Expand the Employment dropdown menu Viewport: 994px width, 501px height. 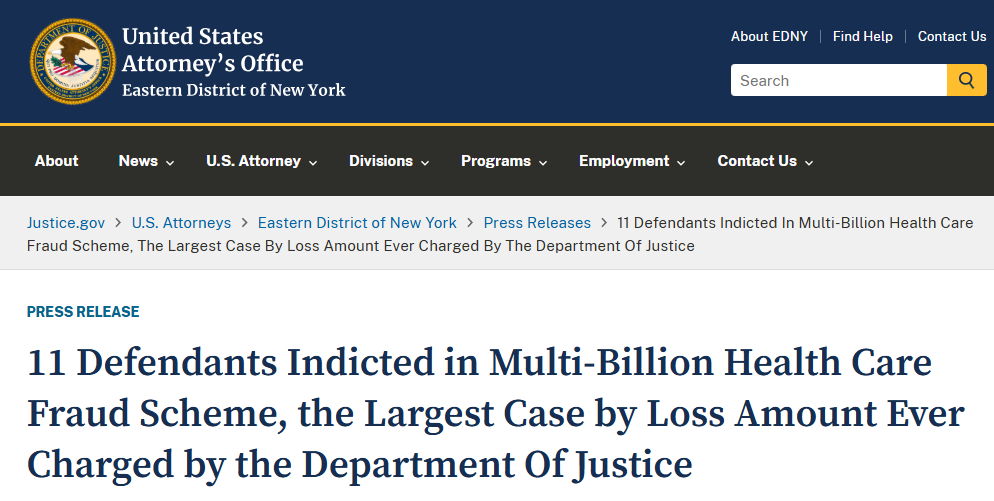(632, 161)
